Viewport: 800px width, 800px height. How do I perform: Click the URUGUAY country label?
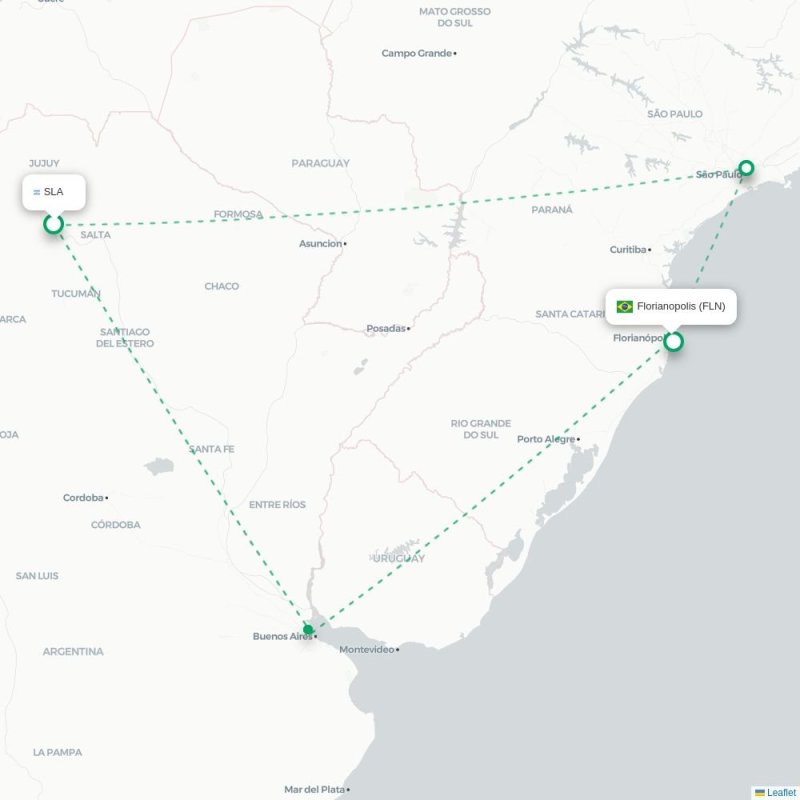(x=398, y=558)
